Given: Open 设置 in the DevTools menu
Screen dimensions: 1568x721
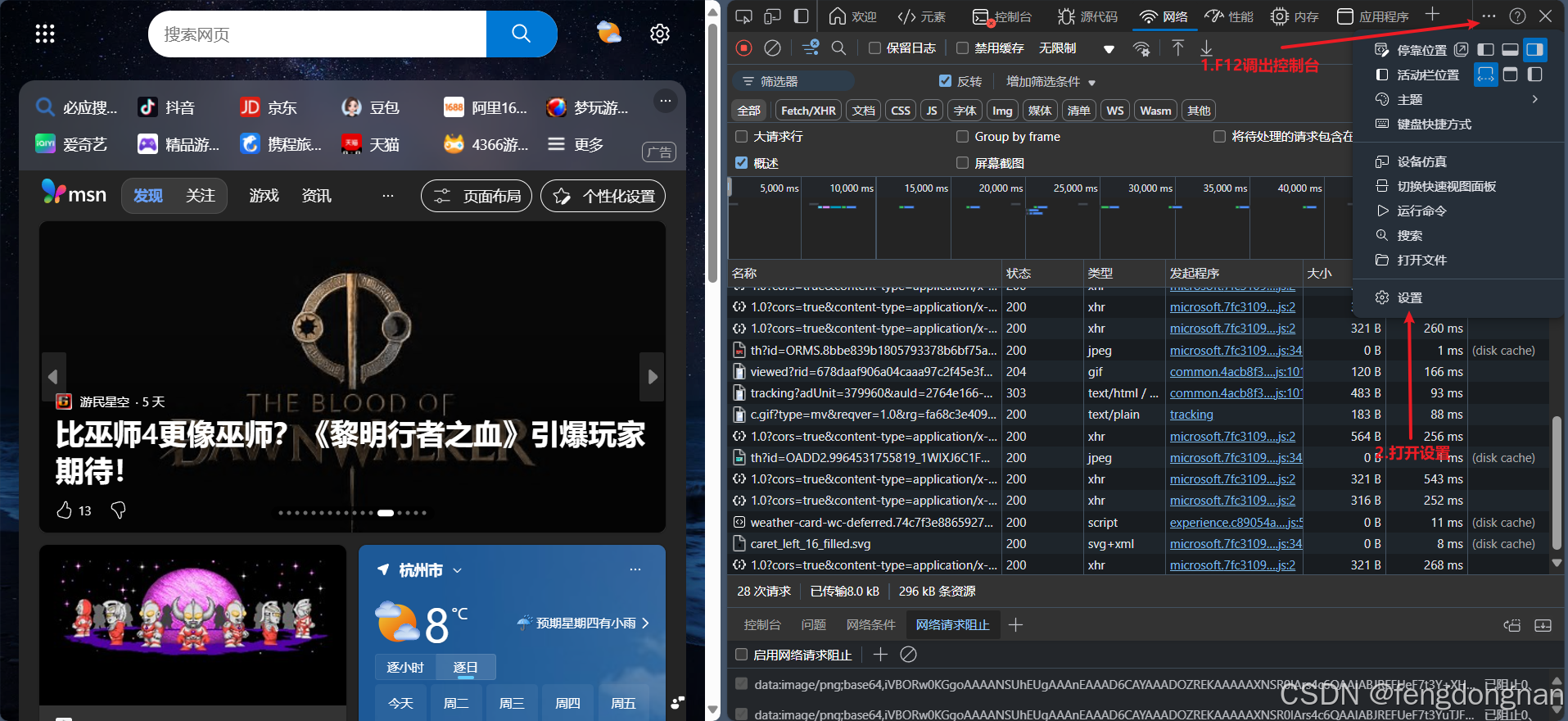Looking at the screenshot, I should click(1409, 297).
